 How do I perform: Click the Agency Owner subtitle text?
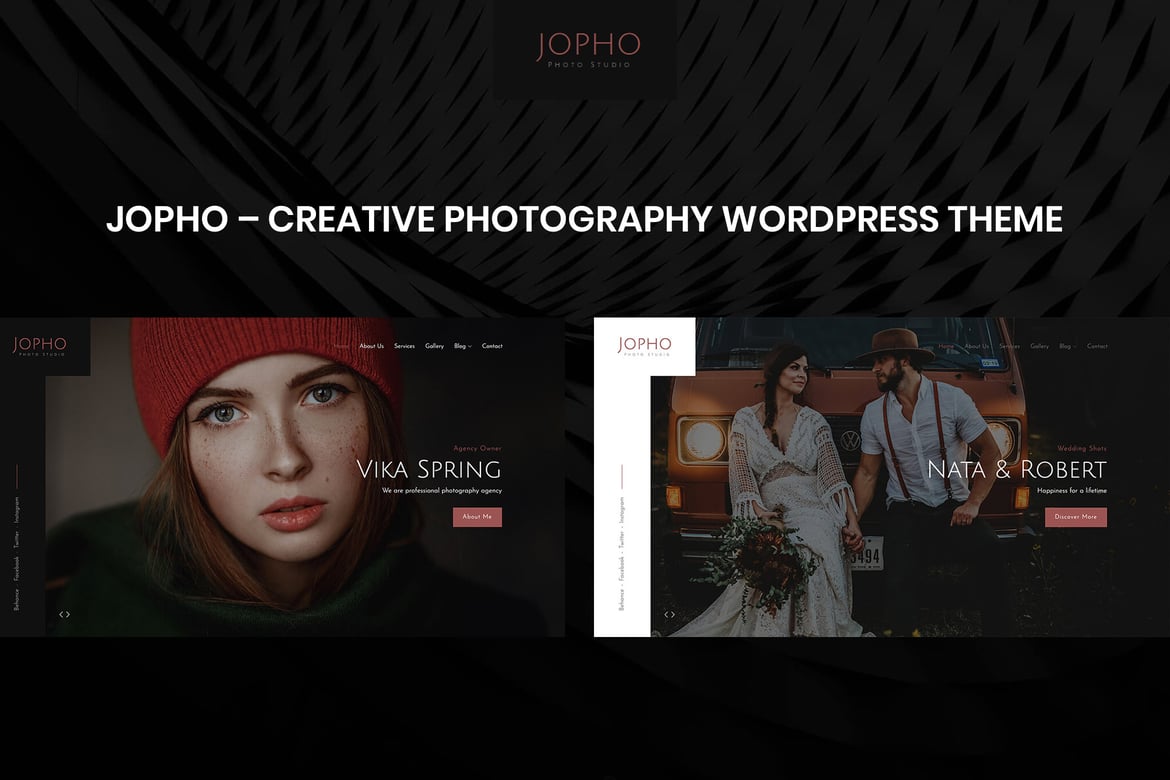(478, 449)
